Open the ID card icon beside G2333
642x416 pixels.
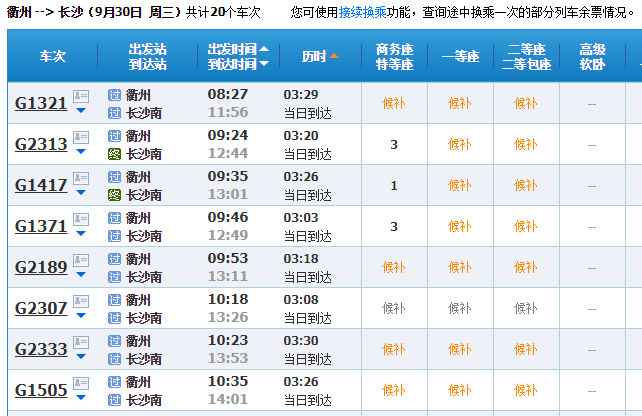81,342
